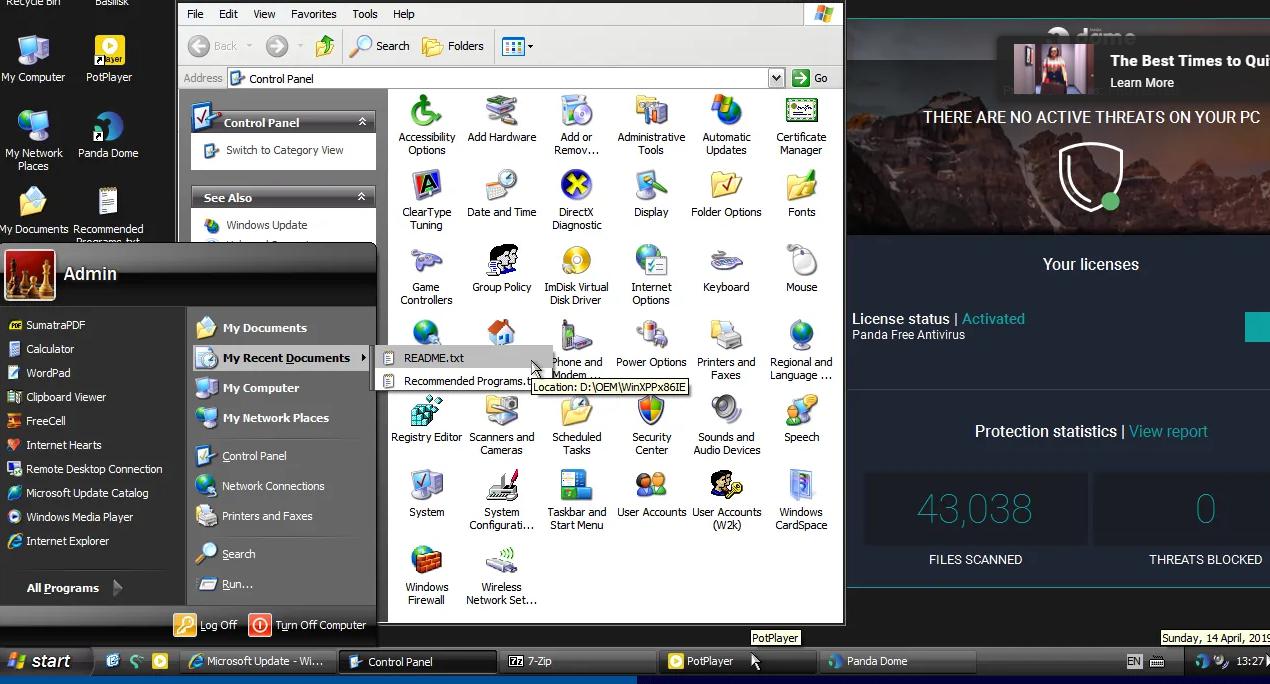Screen dimensions: 1270x684
Task: Click View report link in Panda Dome
Action: pyautogui.click(x=1168, y=431)
